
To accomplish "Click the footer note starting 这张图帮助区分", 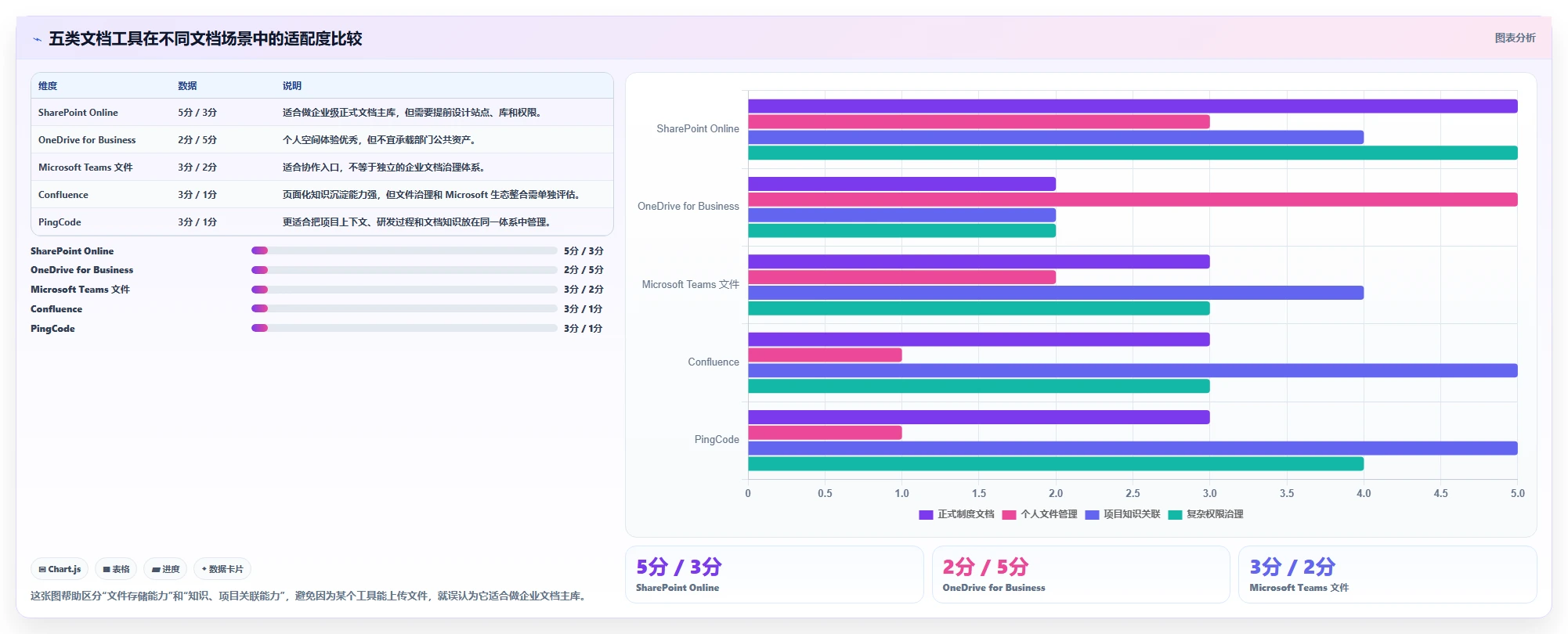I will click(309, 596).
